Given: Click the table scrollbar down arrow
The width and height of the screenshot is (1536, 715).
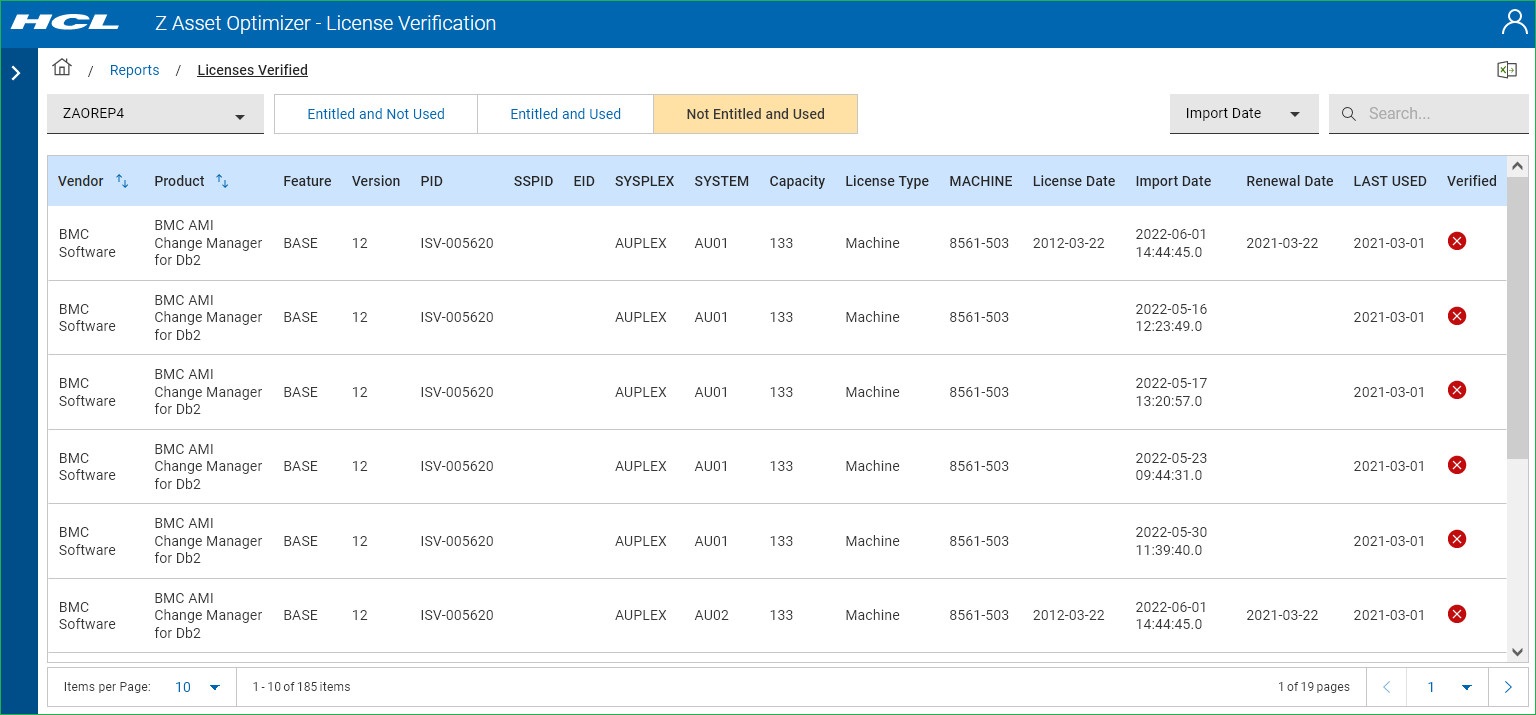Looking at the screenshot, I should point(1516,651).
